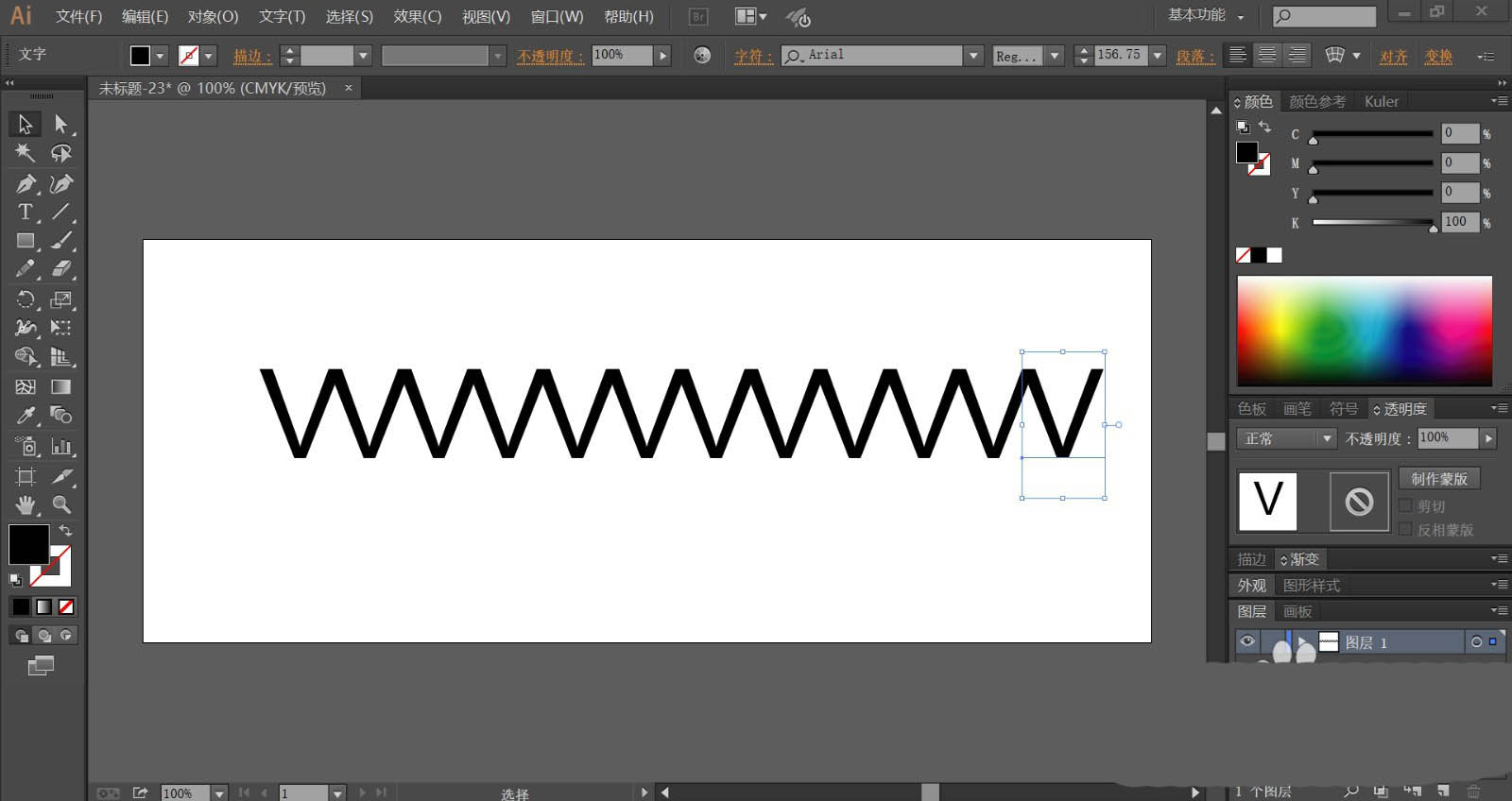Click the CMYK color spectrum picker

point(1365,331)
